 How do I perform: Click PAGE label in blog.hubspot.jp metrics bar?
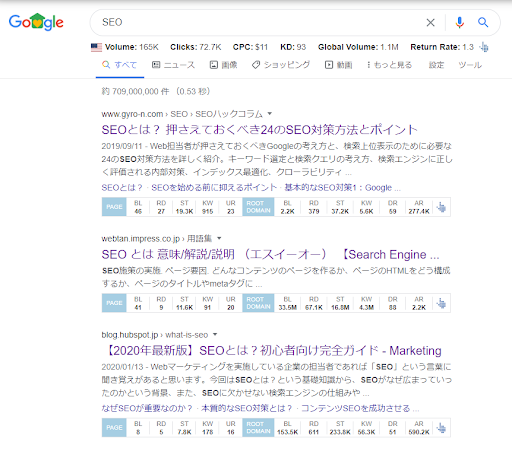[114, 428]
